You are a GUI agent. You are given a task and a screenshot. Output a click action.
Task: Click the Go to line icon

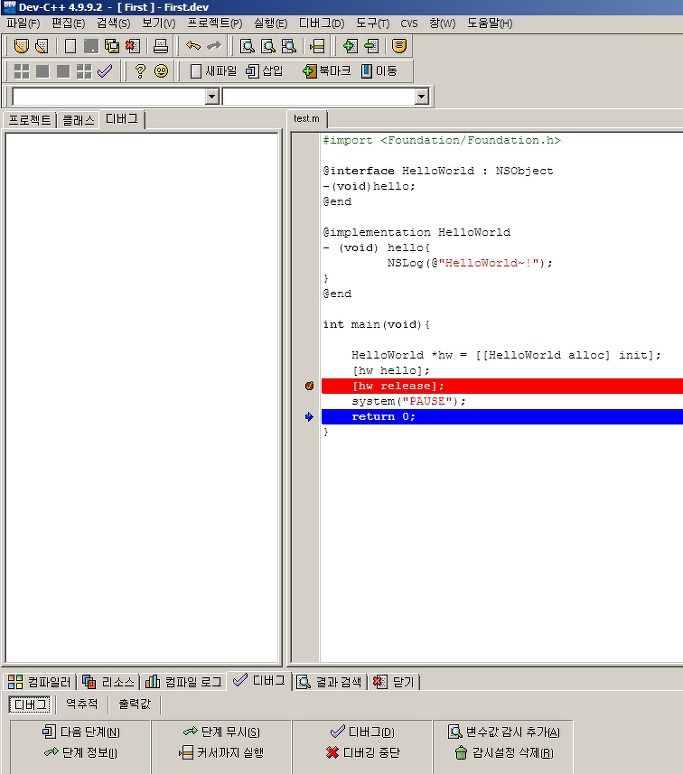point(317,46)
